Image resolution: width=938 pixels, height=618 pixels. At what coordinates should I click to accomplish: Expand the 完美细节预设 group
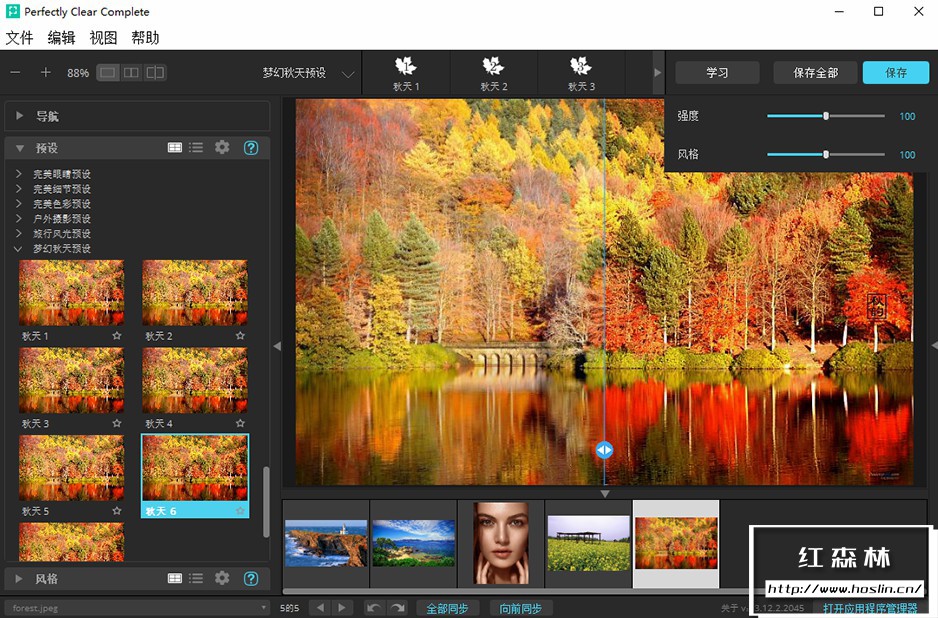tap(19, 189)
